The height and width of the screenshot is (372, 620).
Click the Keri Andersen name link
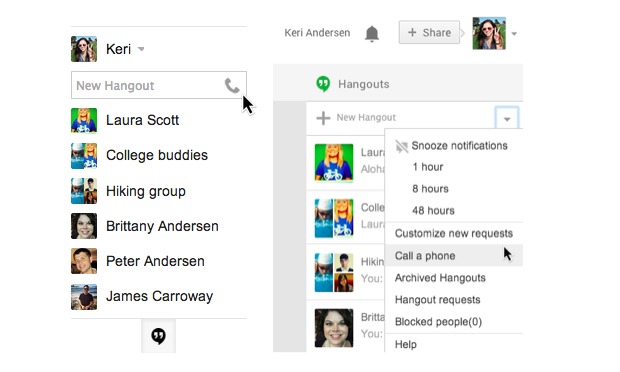click(317, 33)
